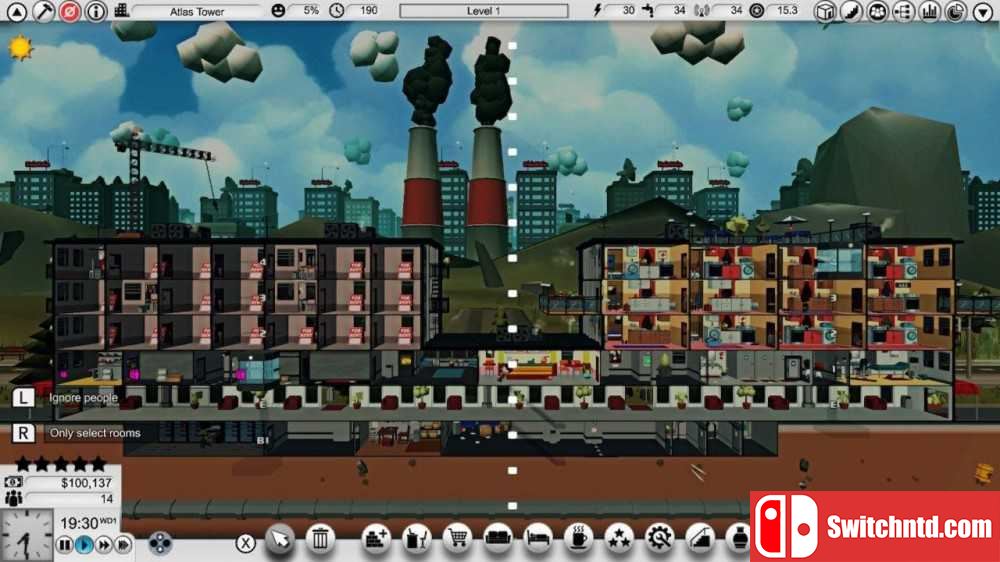Screen dimensions: 1000x562
Task: Open the gear and wrench utilities category
Action: pos(659,540)
